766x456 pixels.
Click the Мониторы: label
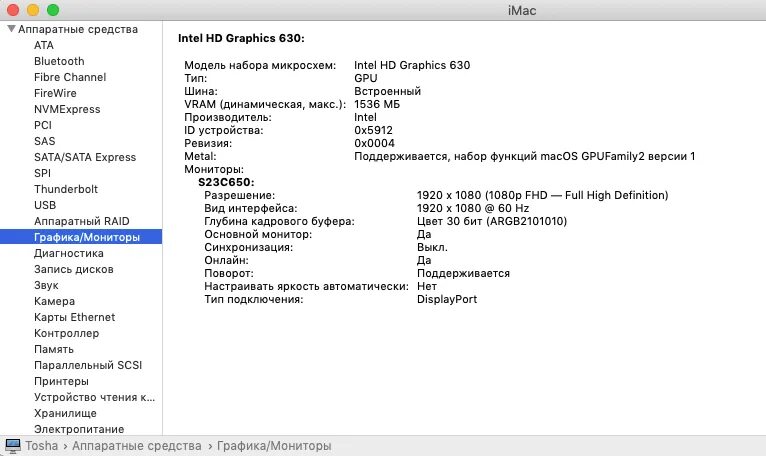coord(214,170)
